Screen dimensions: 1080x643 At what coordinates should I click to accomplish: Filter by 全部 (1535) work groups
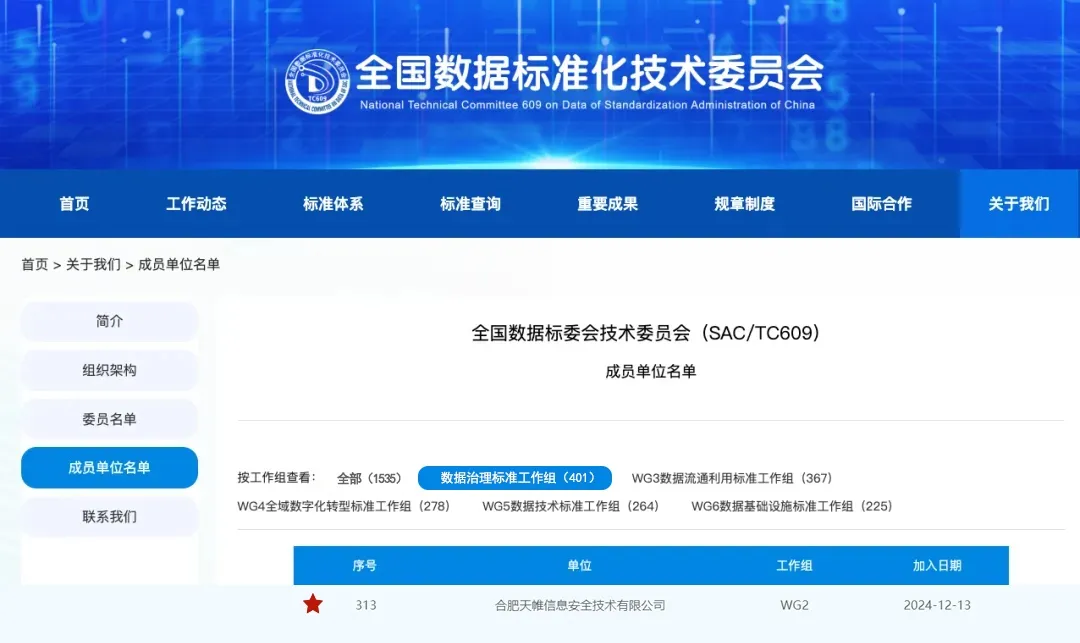coord(369,479)
